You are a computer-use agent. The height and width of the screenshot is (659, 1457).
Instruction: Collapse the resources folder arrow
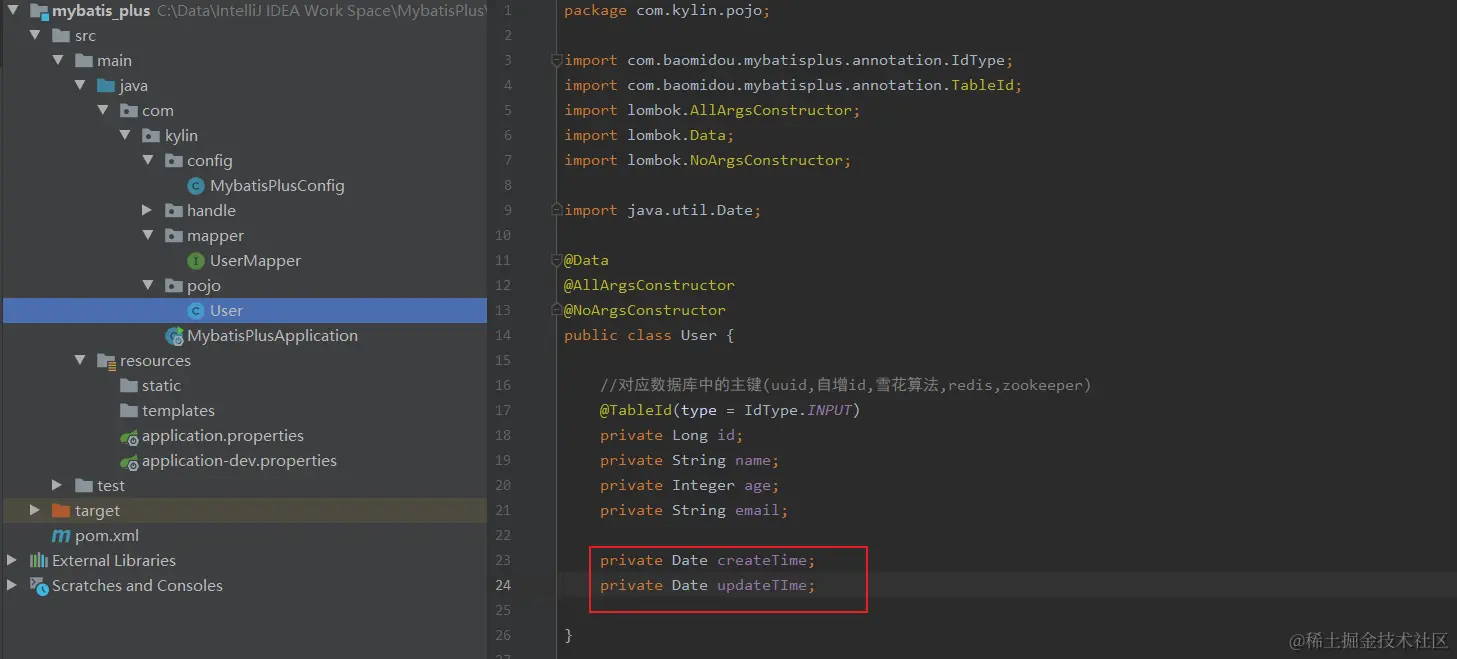coord(80,361)
